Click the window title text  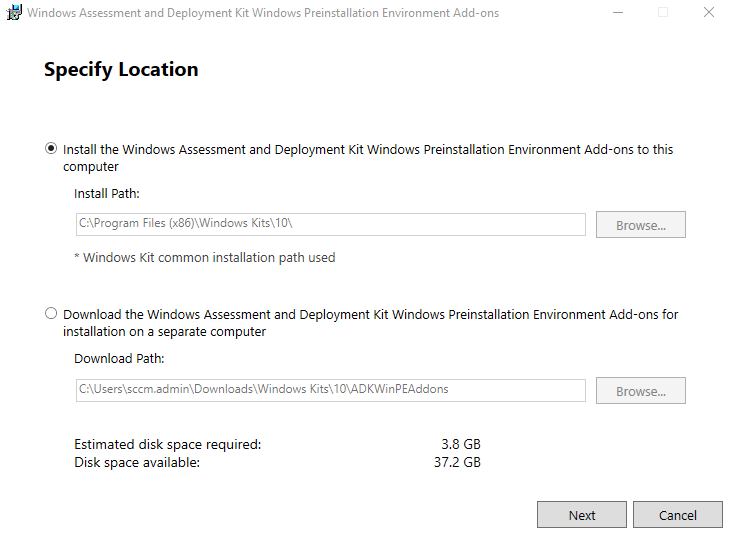point(262,13)
